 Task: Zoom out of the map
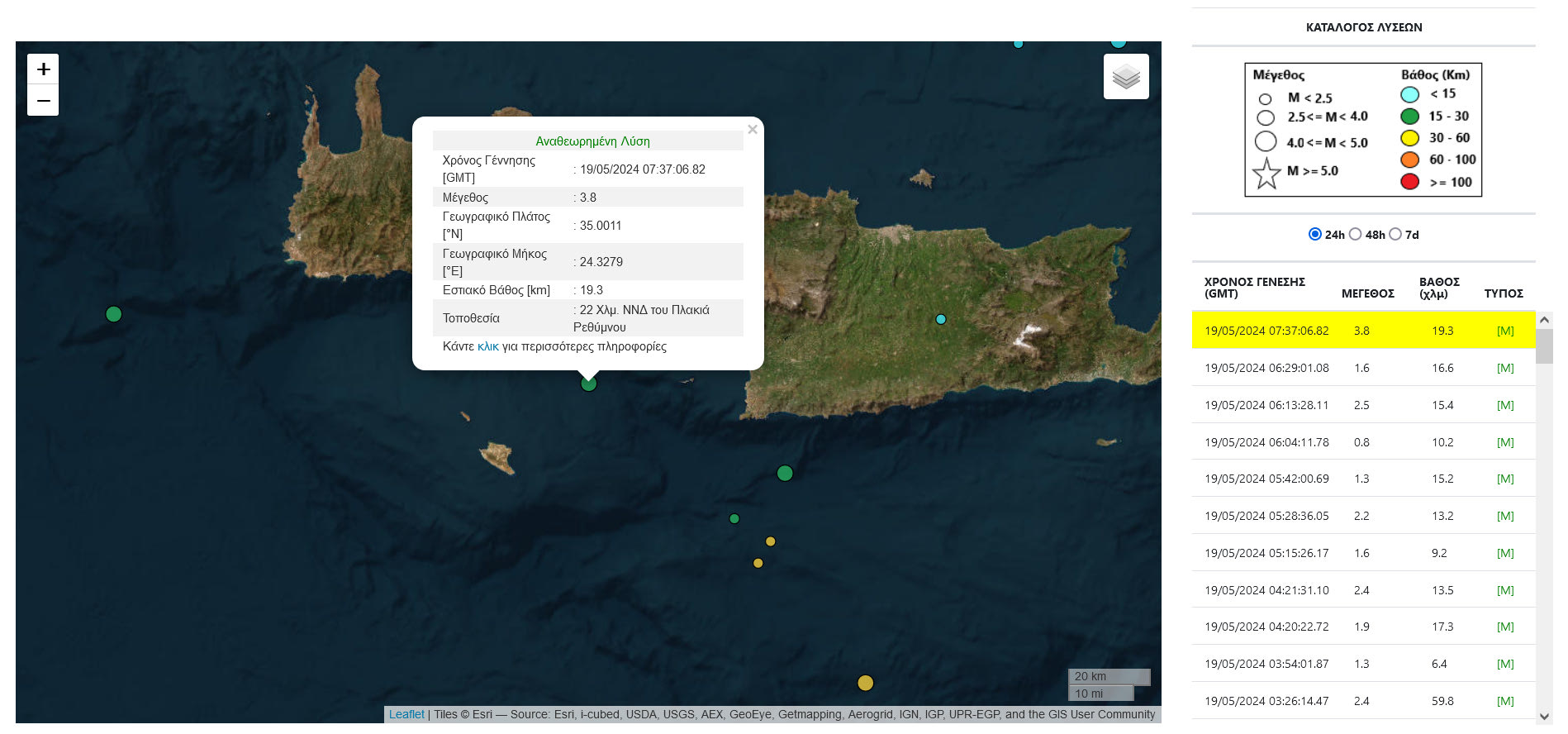click(43, 101)
